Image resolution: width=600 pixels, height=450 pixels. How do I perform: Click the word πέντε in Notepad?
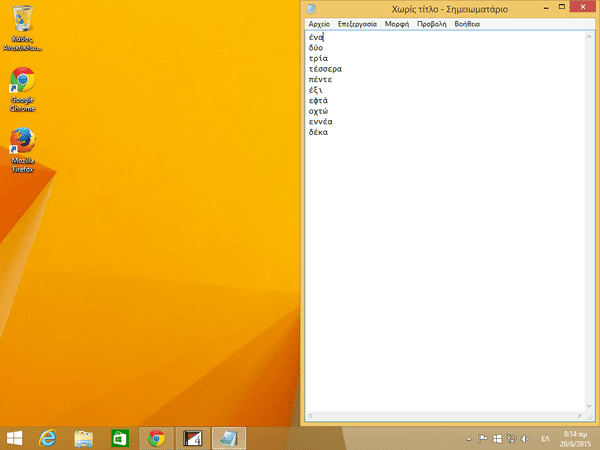click(x=321, y=80)
